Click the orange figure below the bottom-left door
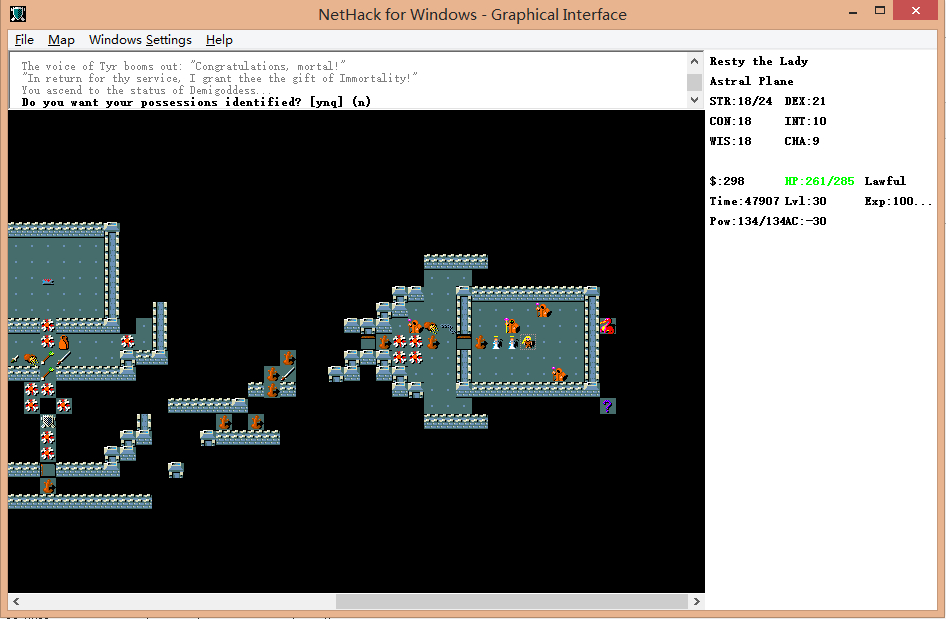This screenshot has height=619, width=946. tap(48, 485)
